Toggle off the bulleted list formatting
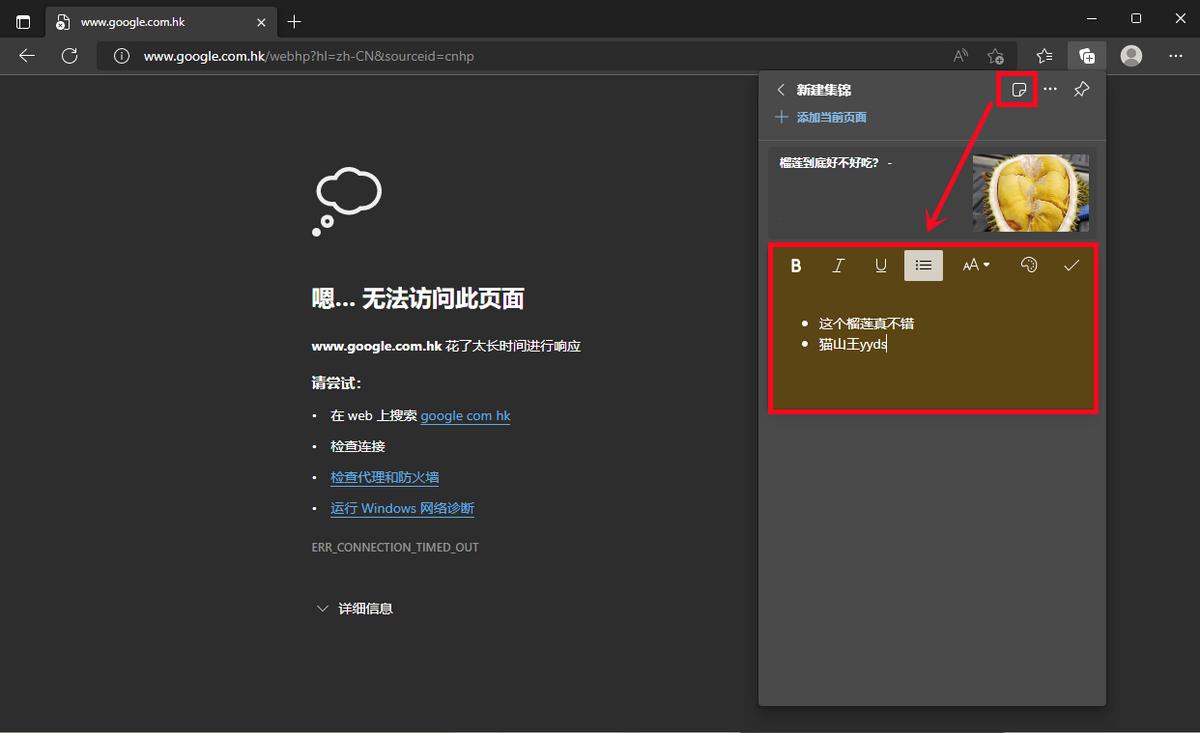This screenshot has height=733, width=1200. [x=923, y=265]
